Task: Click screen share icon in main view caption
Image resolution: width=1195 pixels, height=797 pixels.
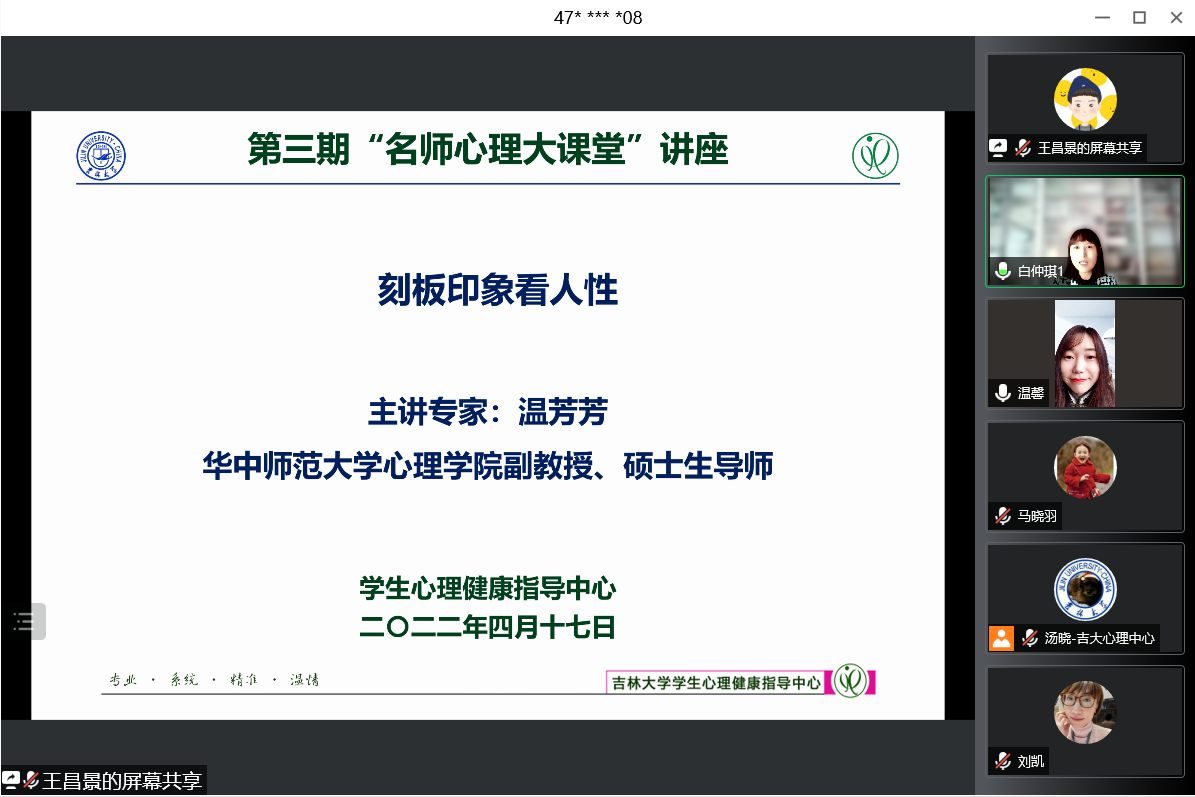Action: [x=11, y=780]
